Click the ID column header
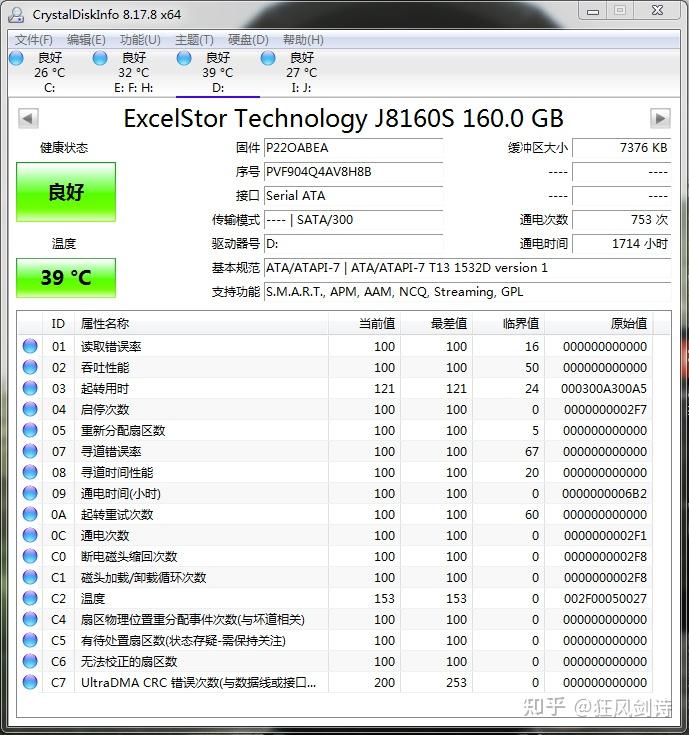This screenshot has width=689, height=735. [58, 323]
